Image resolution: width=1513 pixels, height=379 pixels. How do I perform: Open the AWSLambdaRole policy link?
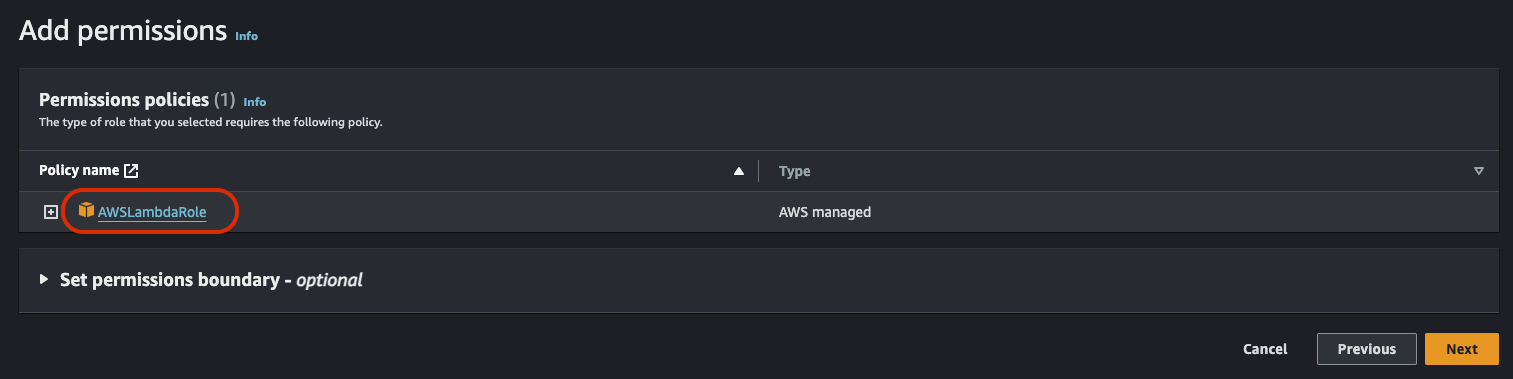[152, 212]
